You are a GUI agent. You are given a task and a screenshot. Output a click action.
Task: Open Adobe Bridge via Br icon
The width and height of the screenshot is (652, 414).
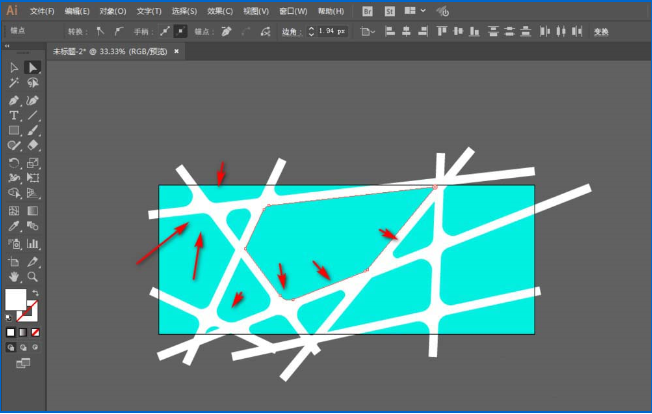coord(367,11)
